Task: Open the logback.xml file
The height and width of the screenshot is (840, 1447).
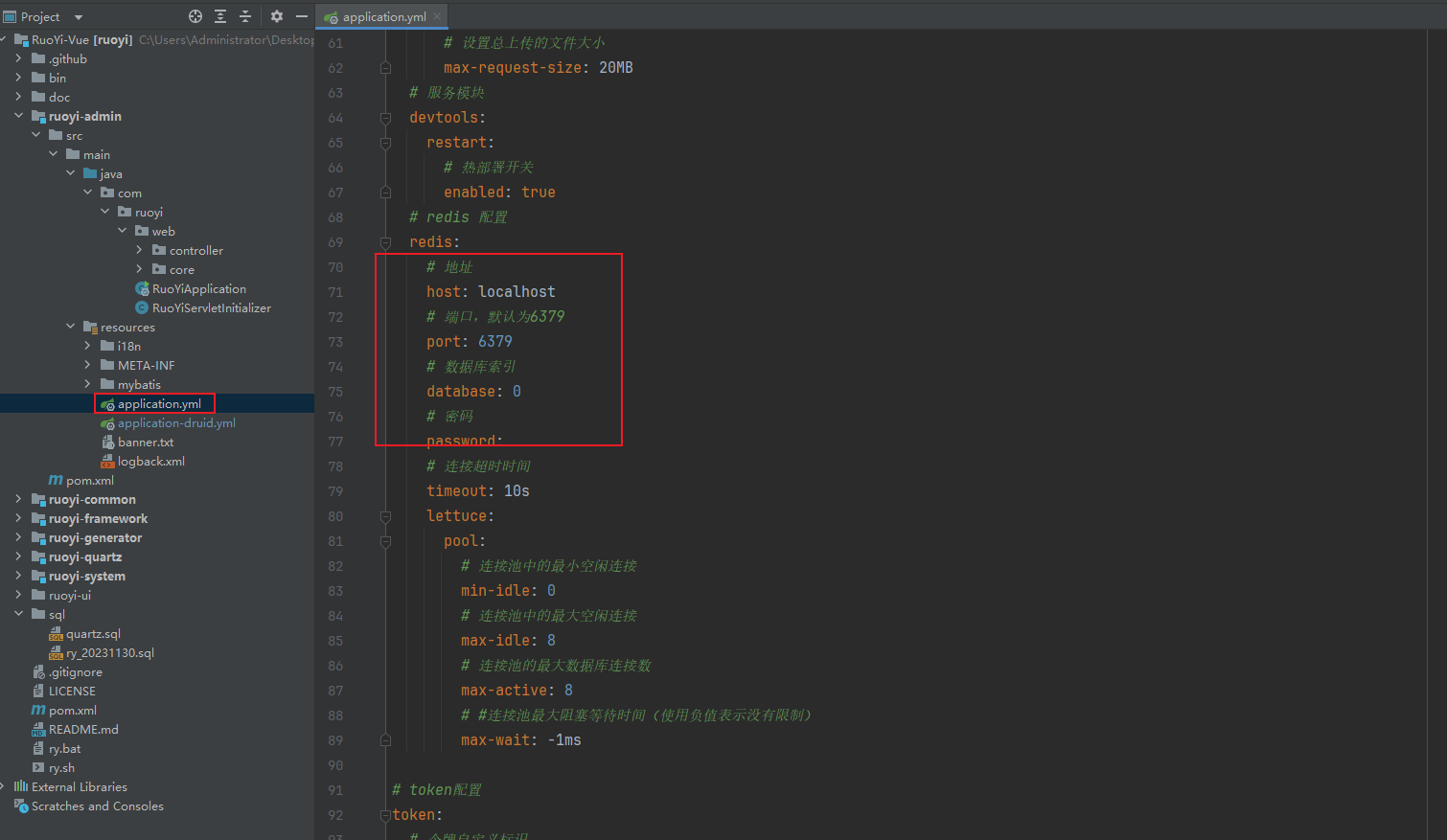Action: coord(151,461)
